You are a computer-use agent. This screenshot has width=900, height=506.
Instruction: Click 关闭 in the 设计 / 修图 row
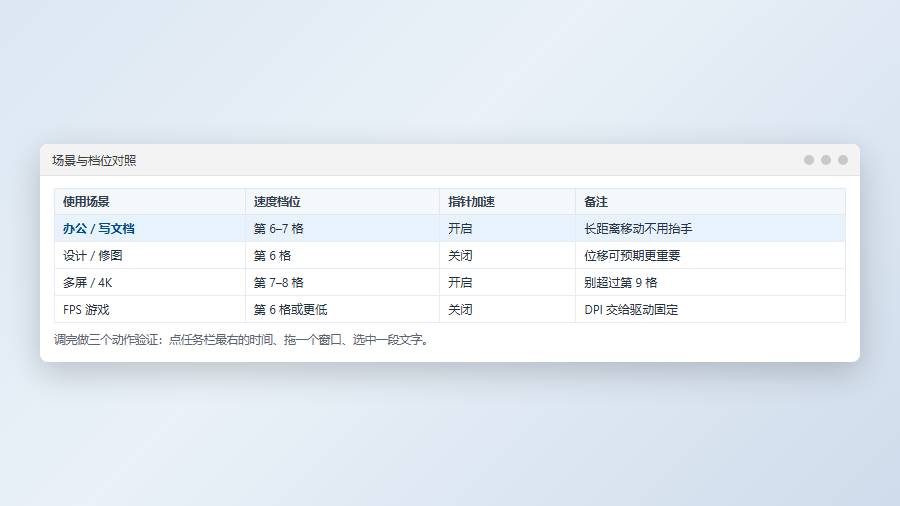click(x=507, y=255)
